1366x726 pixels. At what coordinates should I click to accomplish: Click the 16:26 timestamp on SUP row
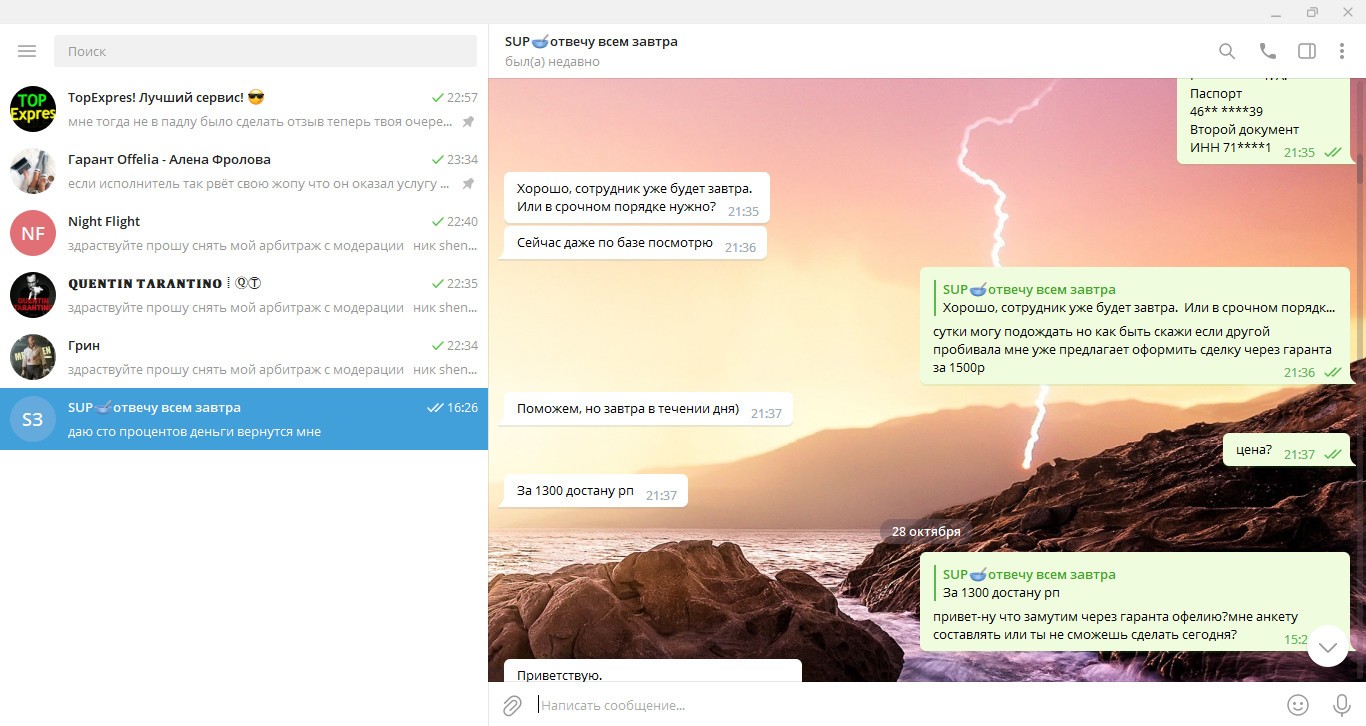[462, 408]
